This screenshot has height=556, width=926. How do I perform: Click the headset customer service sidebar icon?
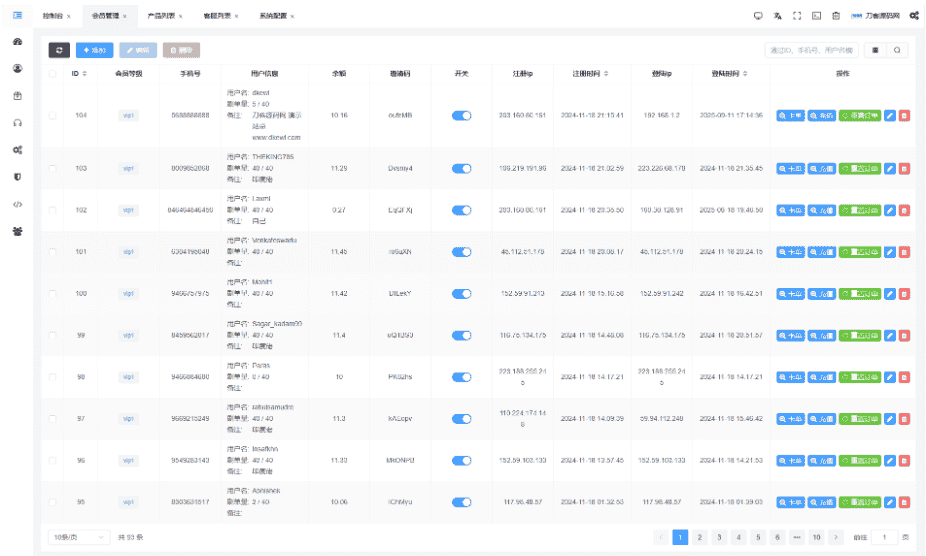tap(17, 122)
